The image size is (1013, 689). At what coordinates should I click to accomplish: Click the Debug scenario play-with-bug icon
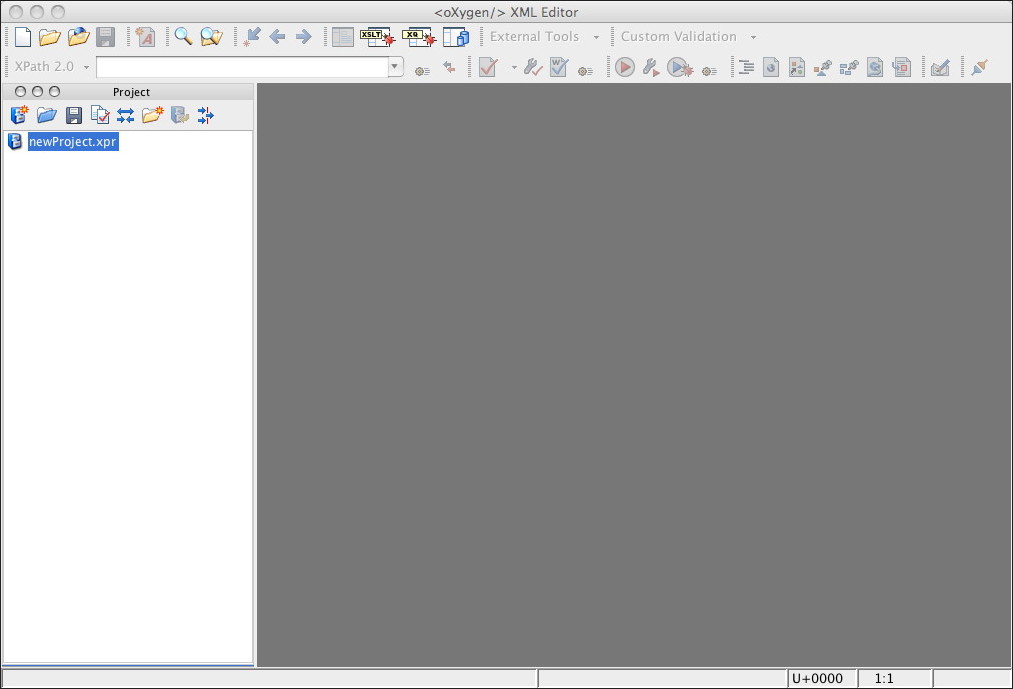point(680,67)
